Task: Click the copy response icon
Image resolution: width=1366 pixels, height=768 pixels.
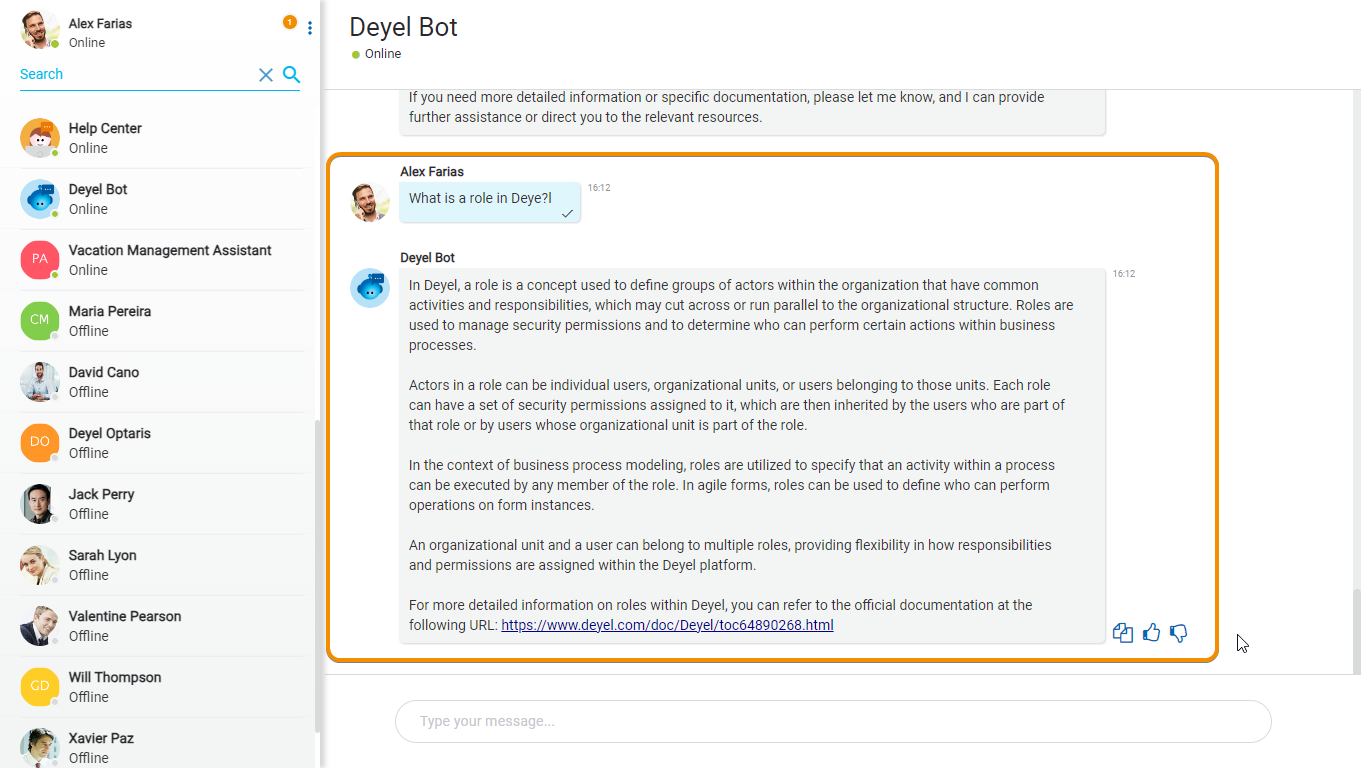Action: coord(1123,633)
